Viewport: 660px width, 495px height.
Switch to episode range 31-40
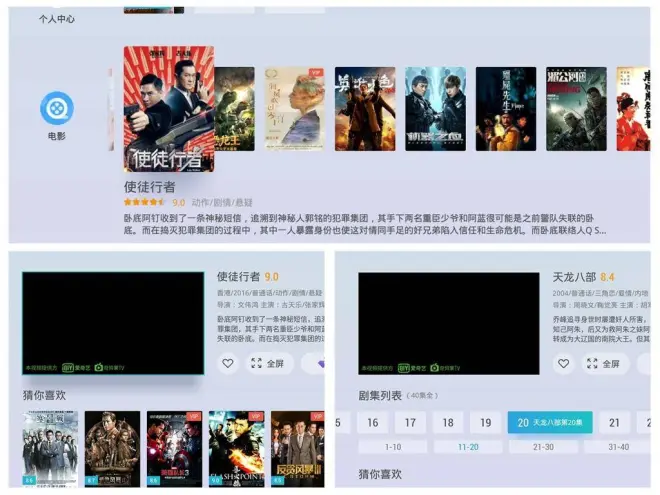619,447
